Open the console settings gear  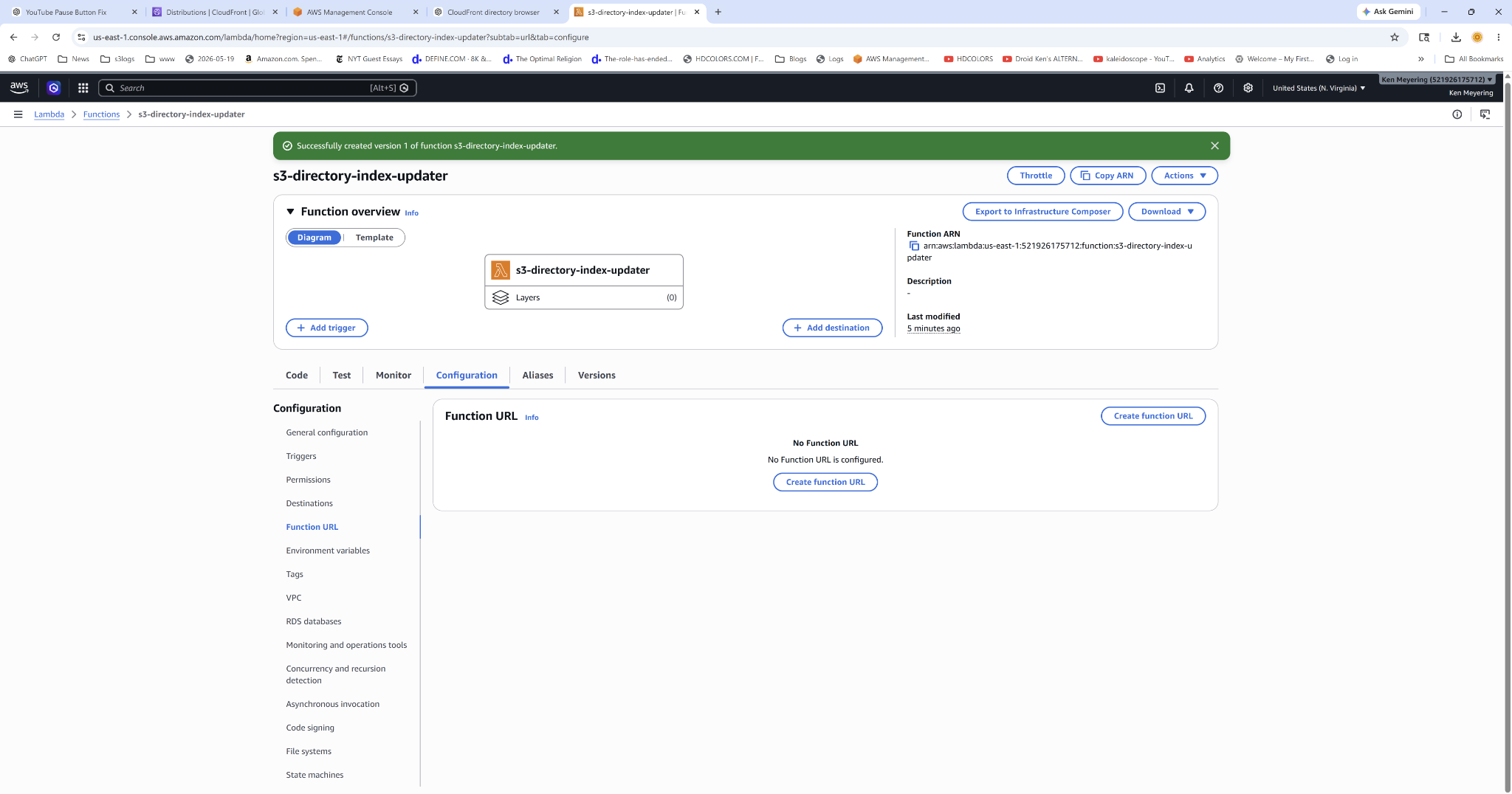[x=1248, y=88]
